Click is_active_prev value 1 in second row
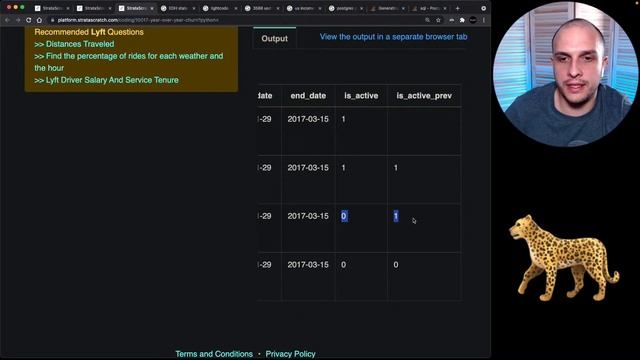640x360 pixels. pos(396,168)
